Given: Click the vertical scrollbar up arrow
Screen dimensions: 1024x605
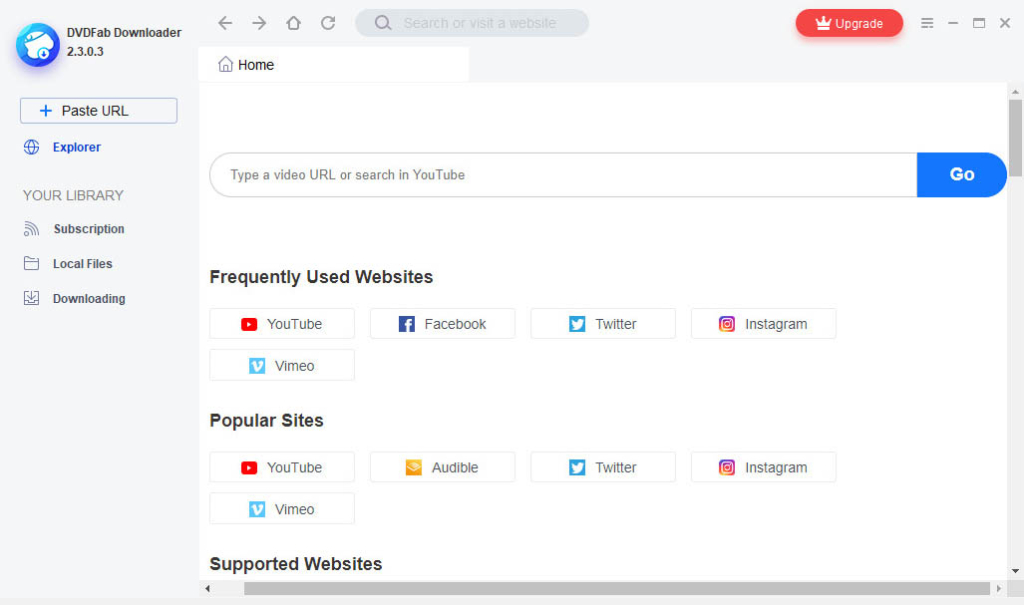Looking at the screenshot, I should 1015,92.
